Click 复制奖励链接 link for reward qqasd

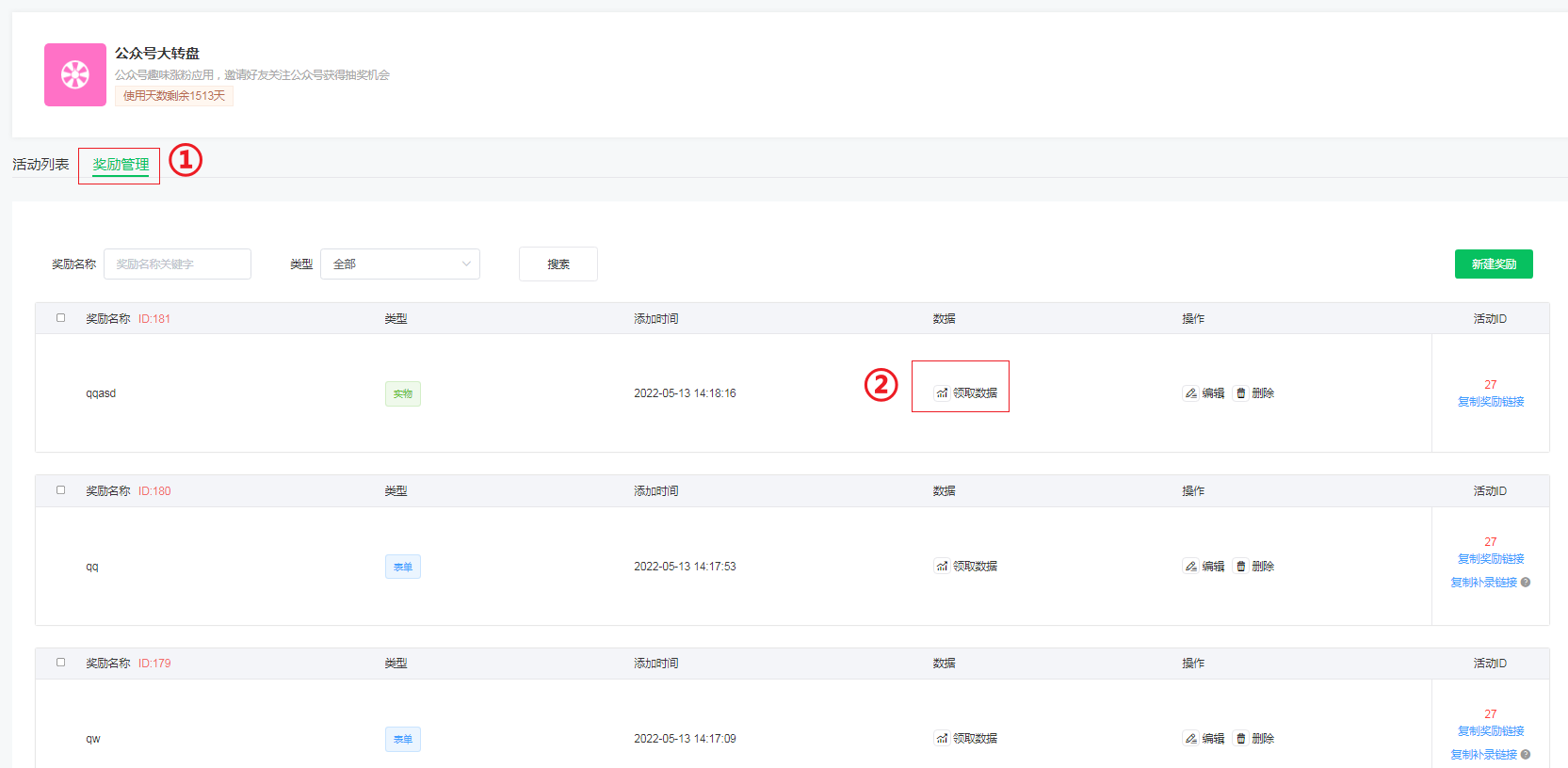[x=1491, y=402]
